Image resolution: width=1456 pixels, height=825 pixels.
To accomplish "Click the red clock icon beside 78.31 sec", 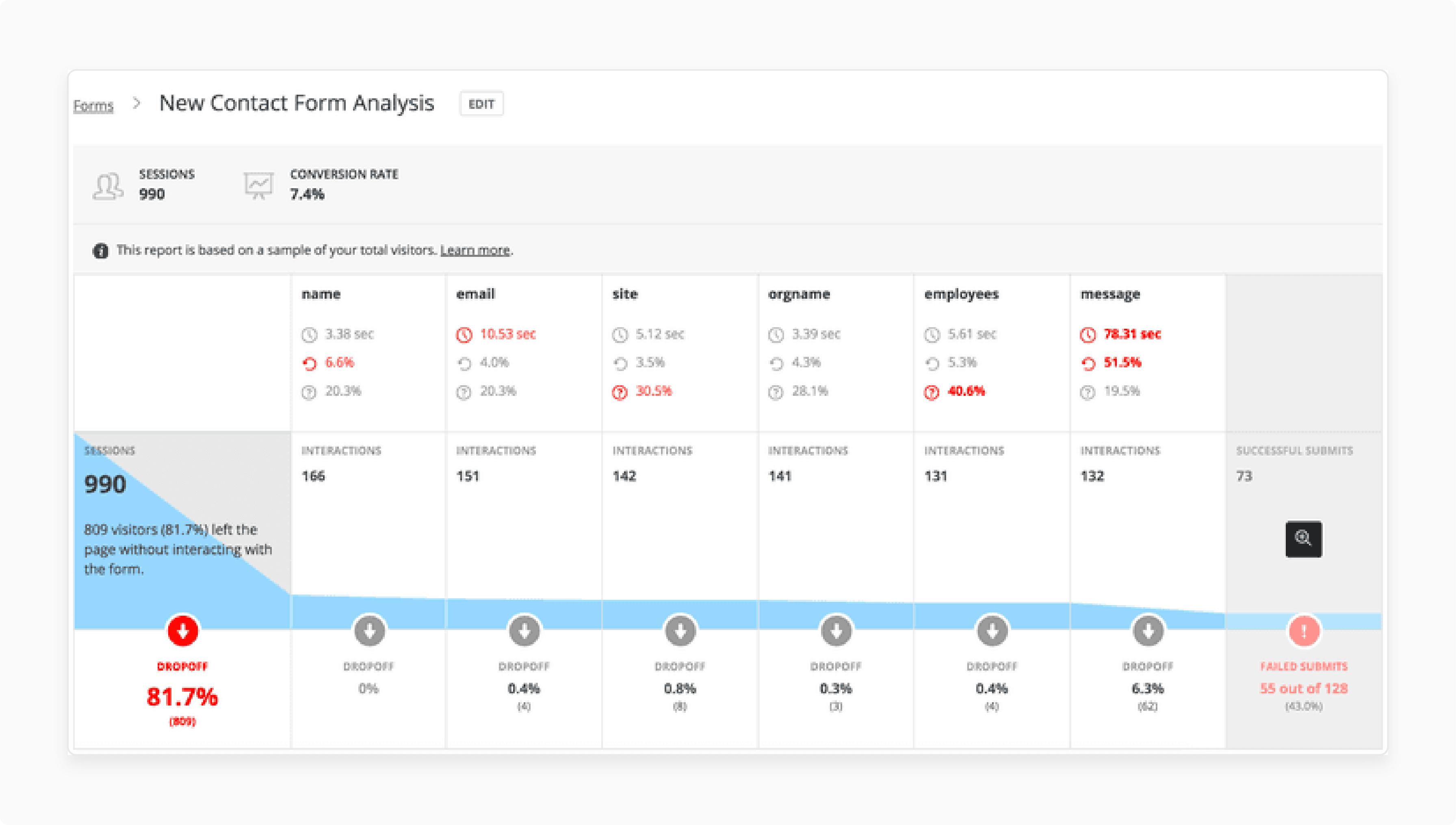I will (x=1088, y=335).
